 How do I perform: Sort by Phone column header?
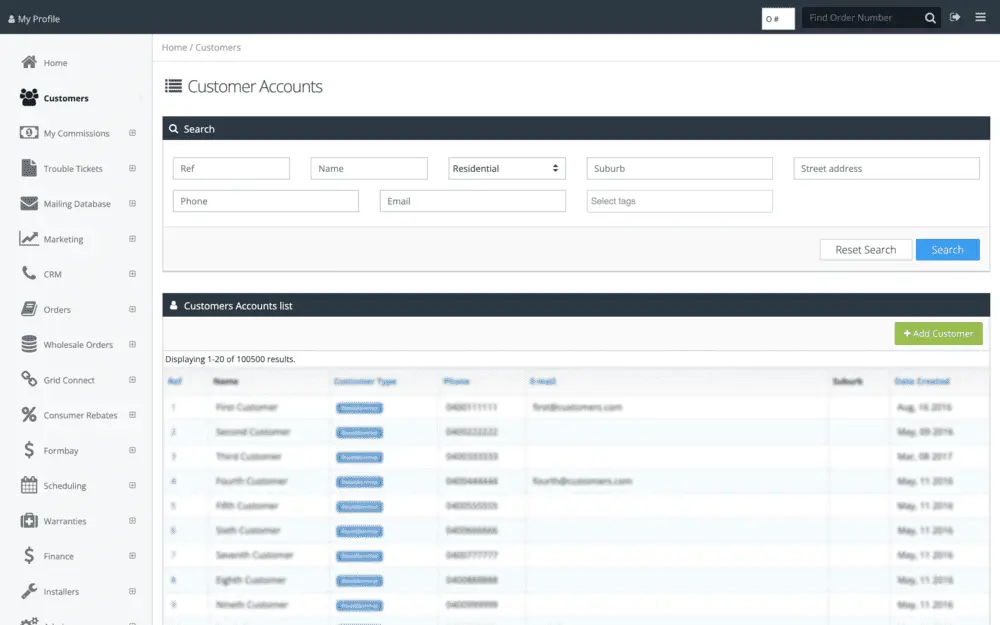tap(456, 381)
